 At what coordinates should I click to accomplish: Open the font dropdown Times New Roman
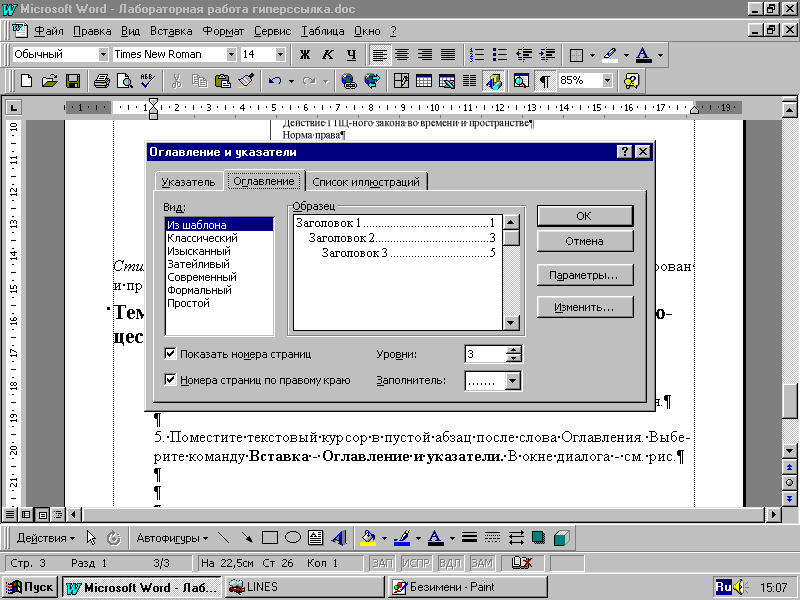coord(231,54)
